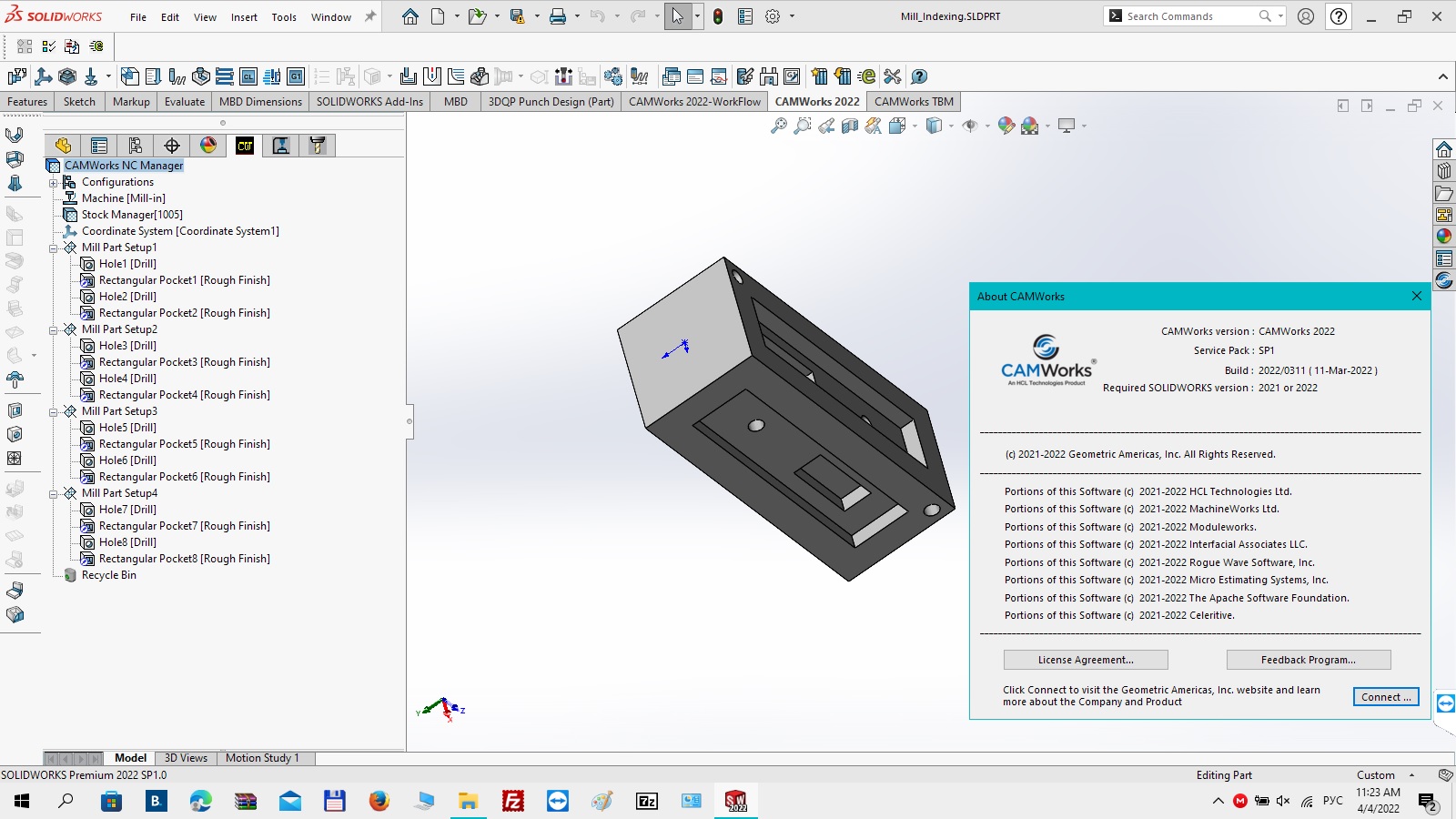Open the CAMWorks Tools Tree tab icon

pyautogui.click(x=318, y=146)
